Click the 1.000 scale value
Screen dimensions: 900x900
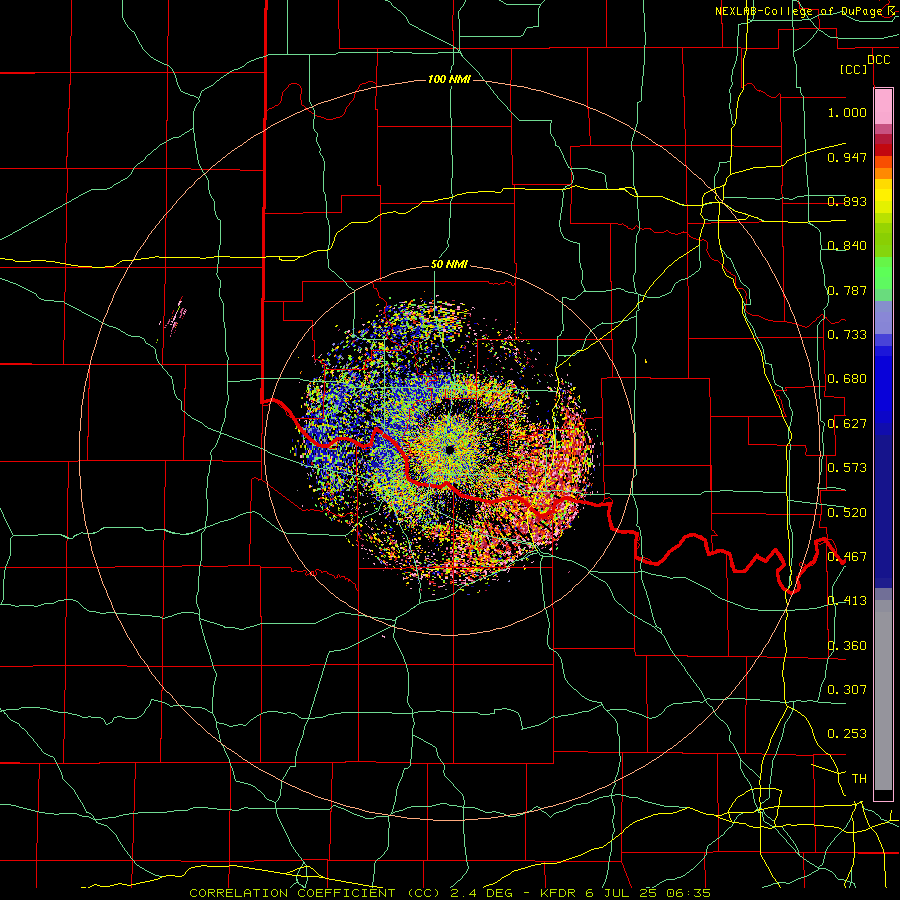(847, 112)
